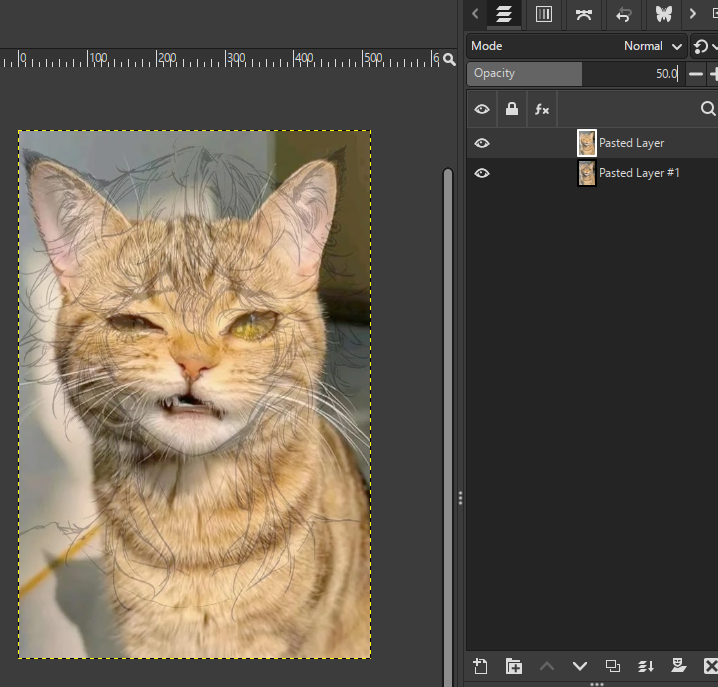Screen dimensions: 718x687
Task: Lower the selected layer
Action: click(x=580, y=666)
